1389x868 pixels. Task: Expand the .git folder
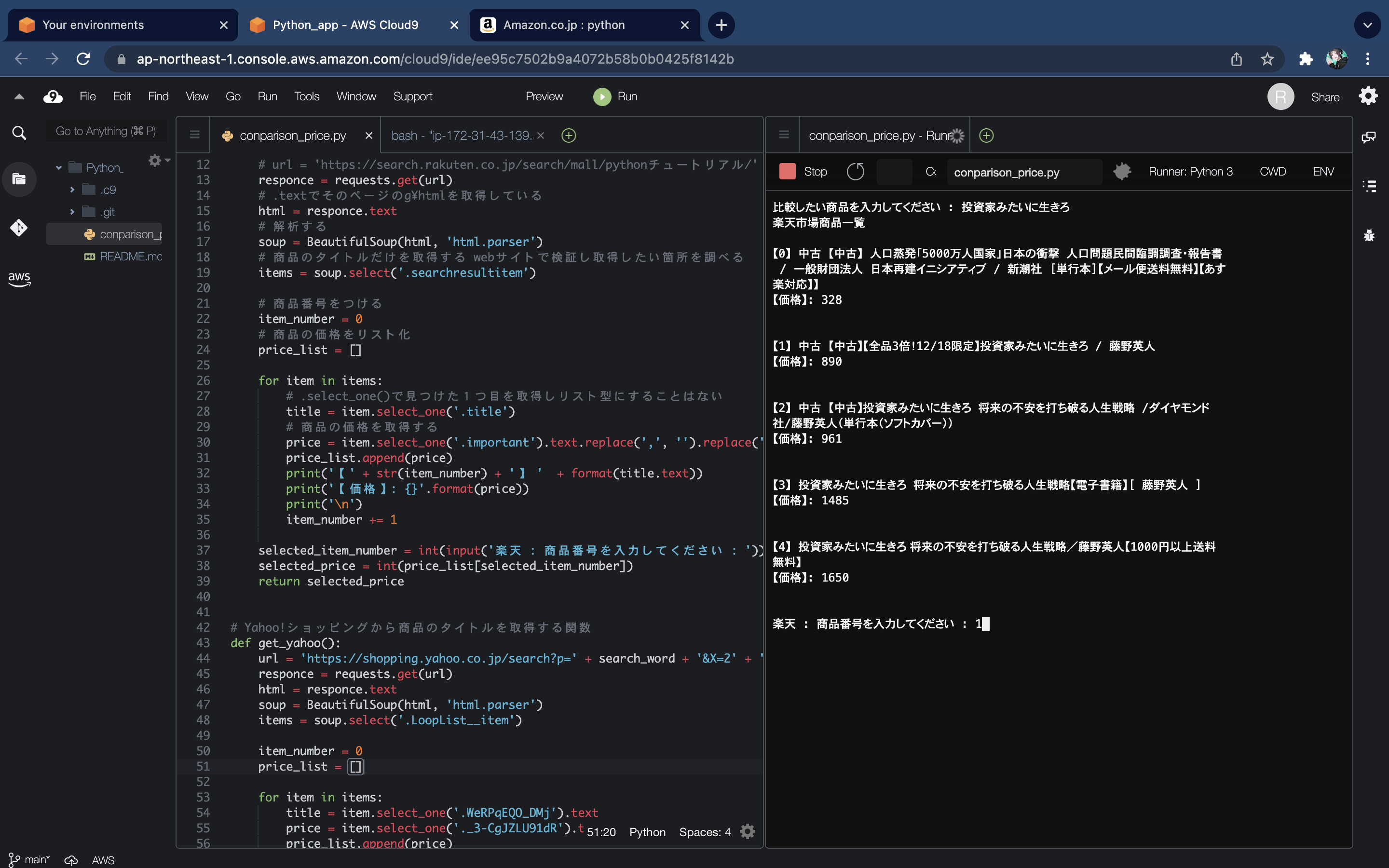(72, 211)
